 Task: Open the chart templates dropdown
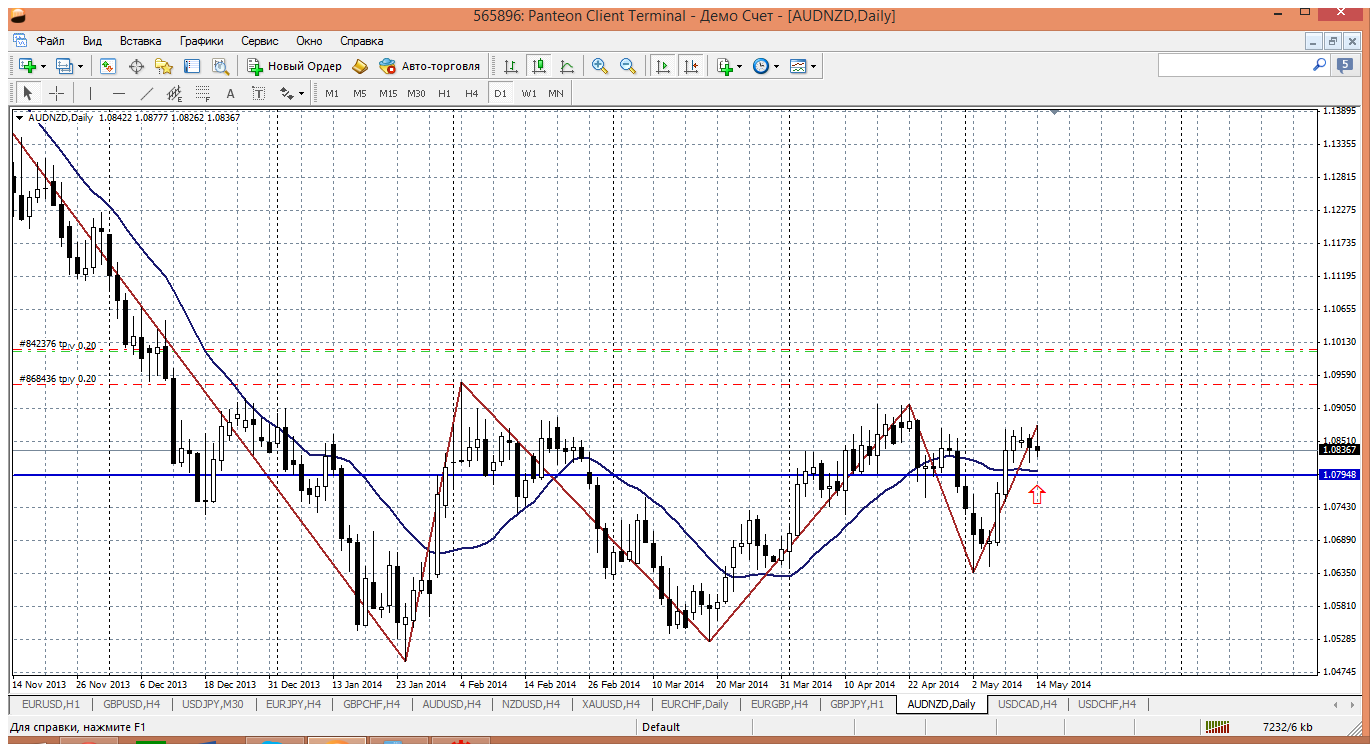click(814, 66)
